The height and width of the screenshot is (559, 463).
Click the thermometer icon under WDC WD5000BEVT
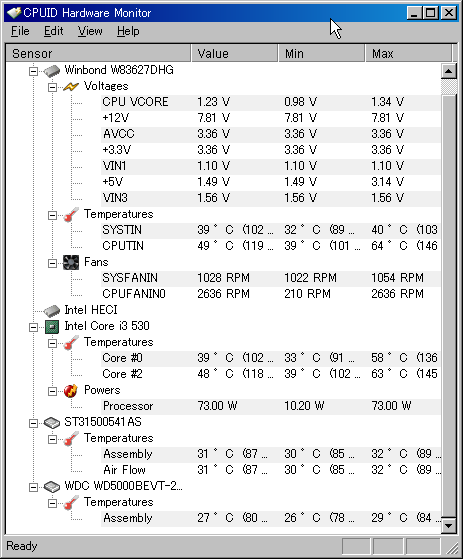click(71, 503)
